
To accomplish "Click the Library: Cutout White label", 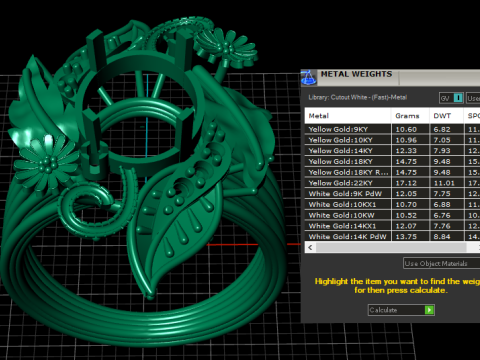I will (358, 98).
